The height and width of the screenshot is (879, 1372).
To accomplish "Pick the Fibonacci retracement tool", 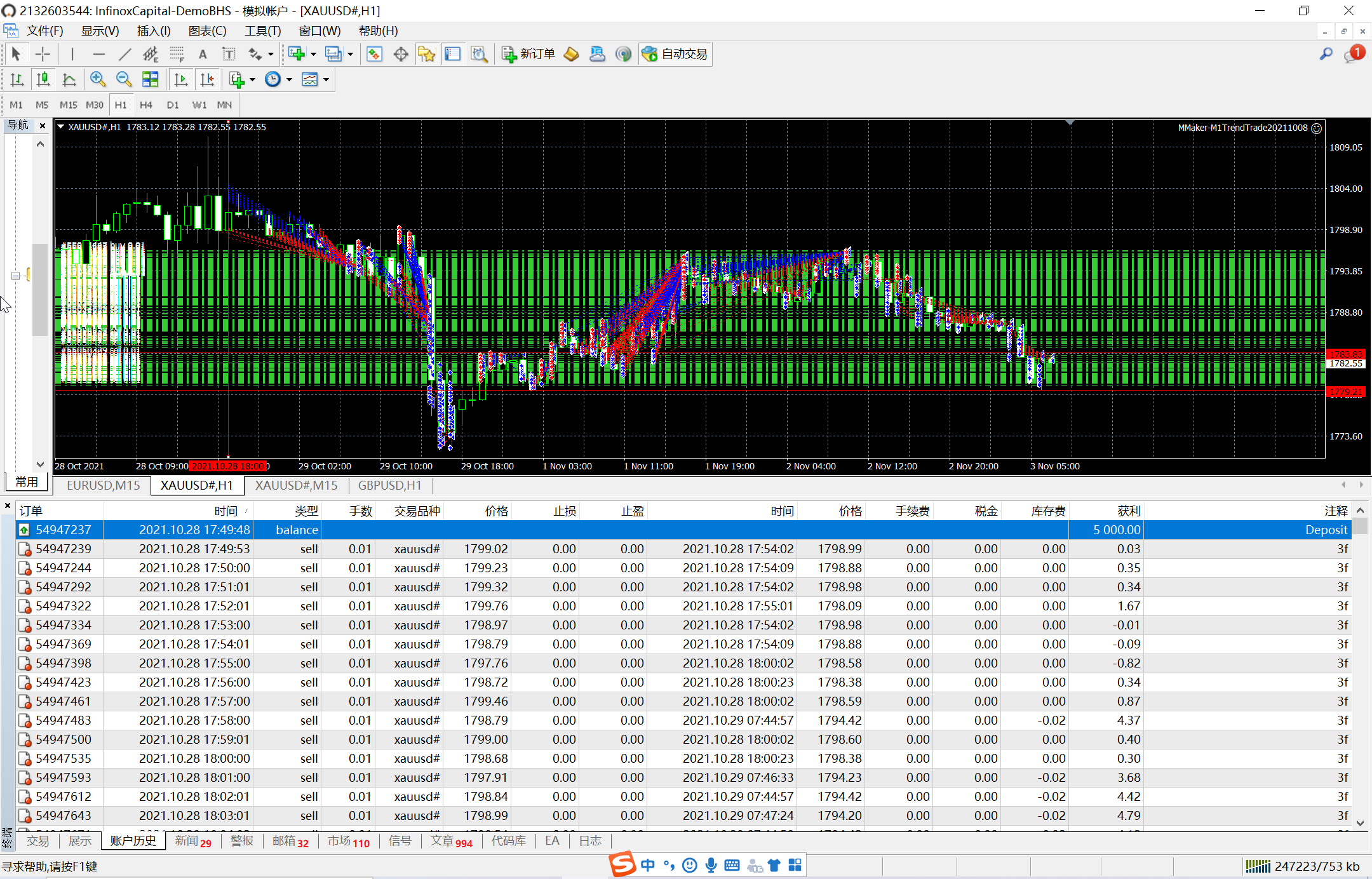I will [x=177, y=54].
